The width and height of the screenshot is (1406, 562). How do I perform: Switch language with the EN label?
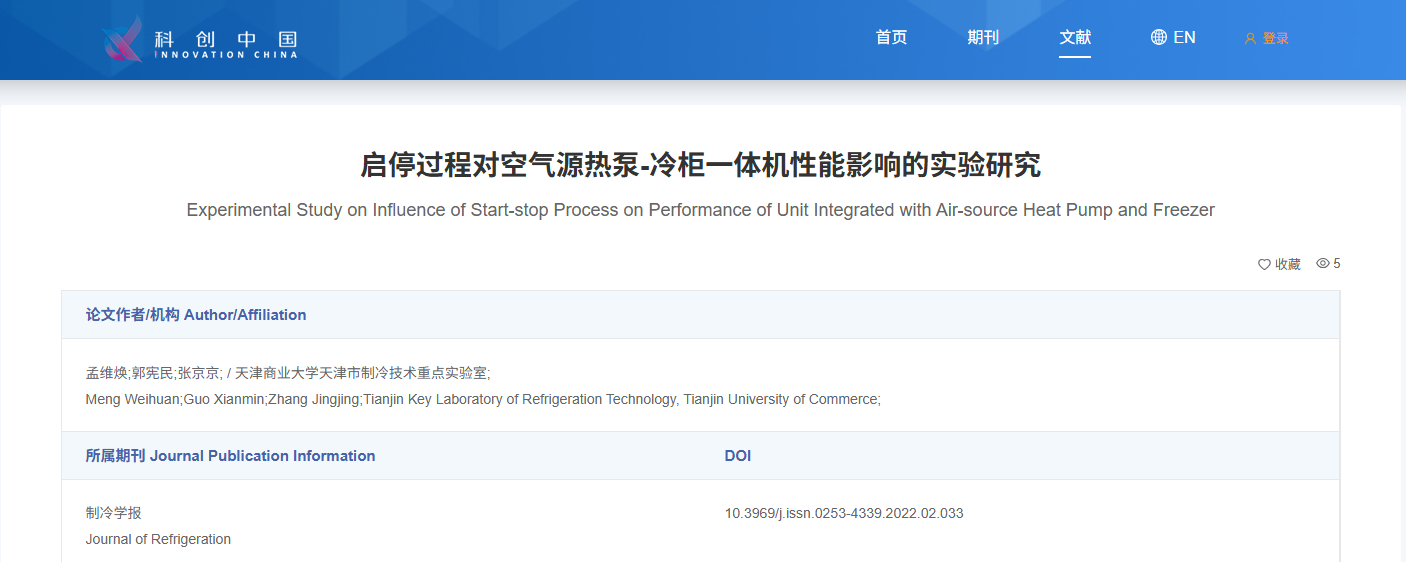click(x=1185, y=38)
